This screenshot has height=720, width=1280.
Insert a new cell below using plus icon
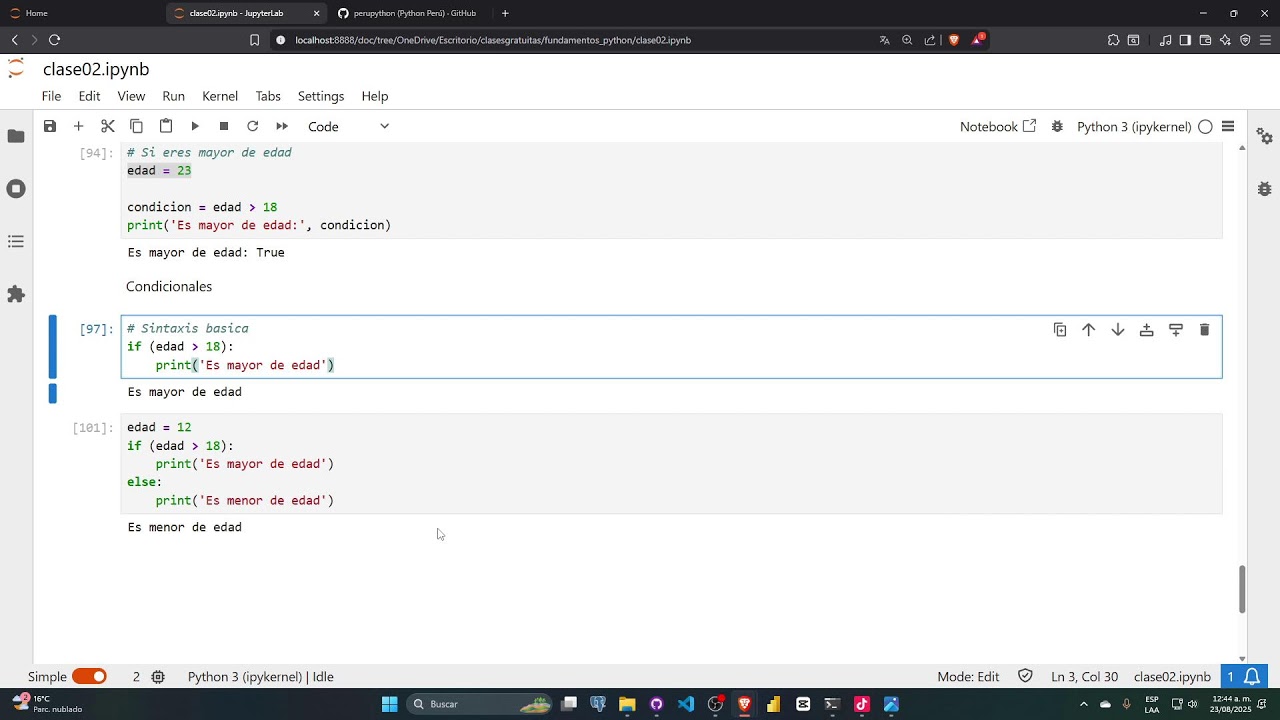point(78,126)
